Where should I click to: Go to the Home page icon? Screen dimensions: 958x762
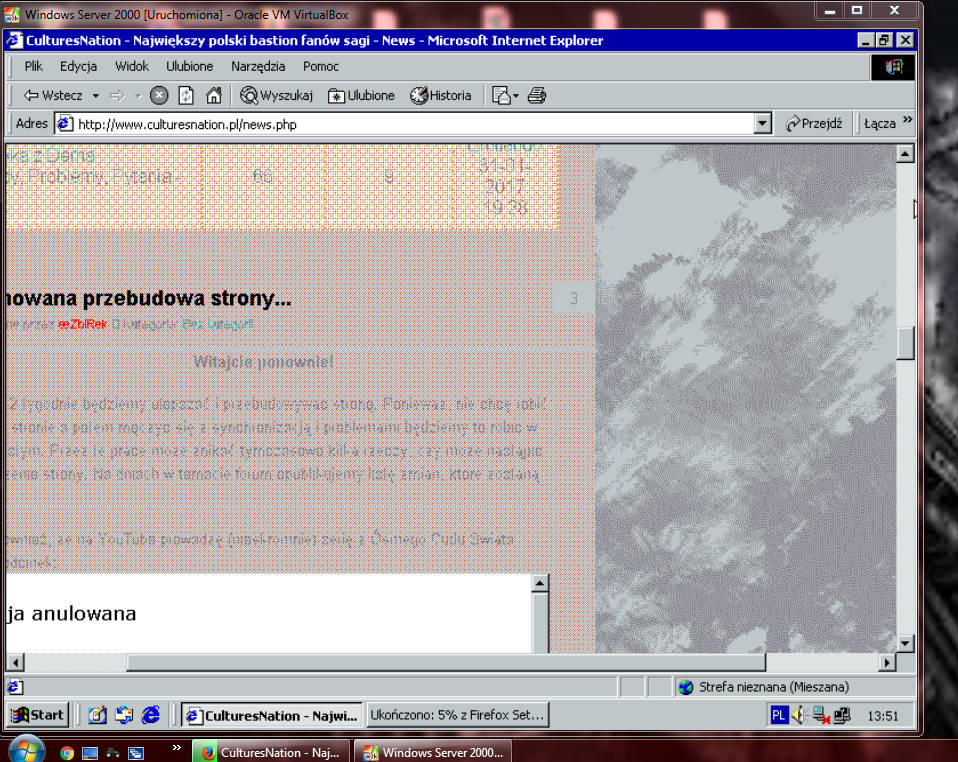pyautogui.click(x=213, y=95)
